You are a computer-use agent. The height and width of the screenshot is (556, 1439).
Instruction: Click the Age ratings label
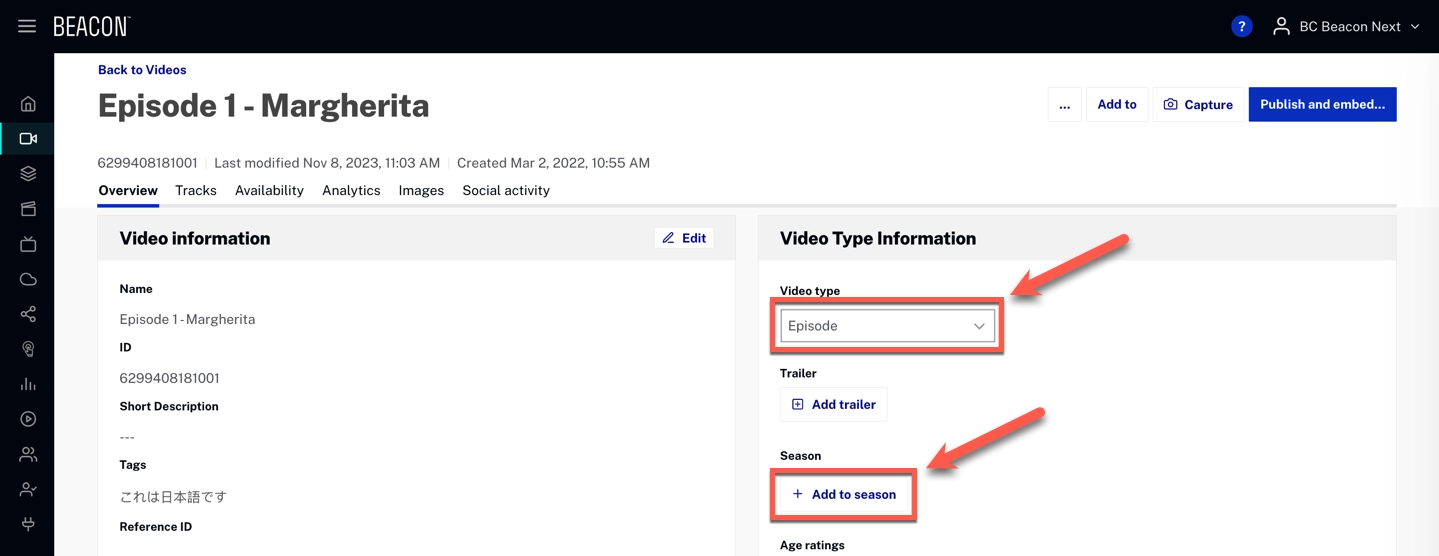tap(812, 545)
